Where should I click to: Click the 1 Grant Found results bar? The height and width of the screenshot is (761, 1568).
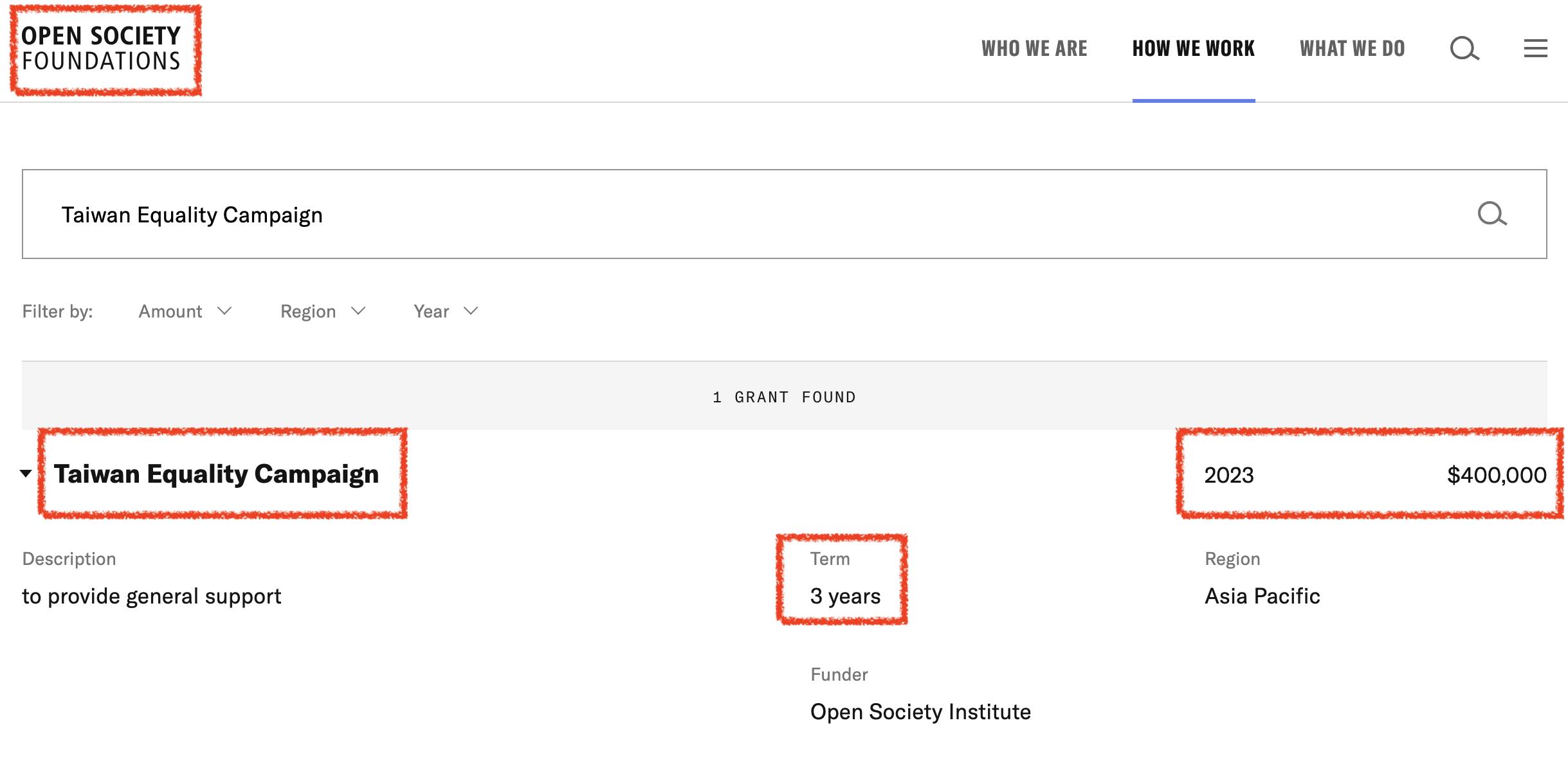point(784,397)
